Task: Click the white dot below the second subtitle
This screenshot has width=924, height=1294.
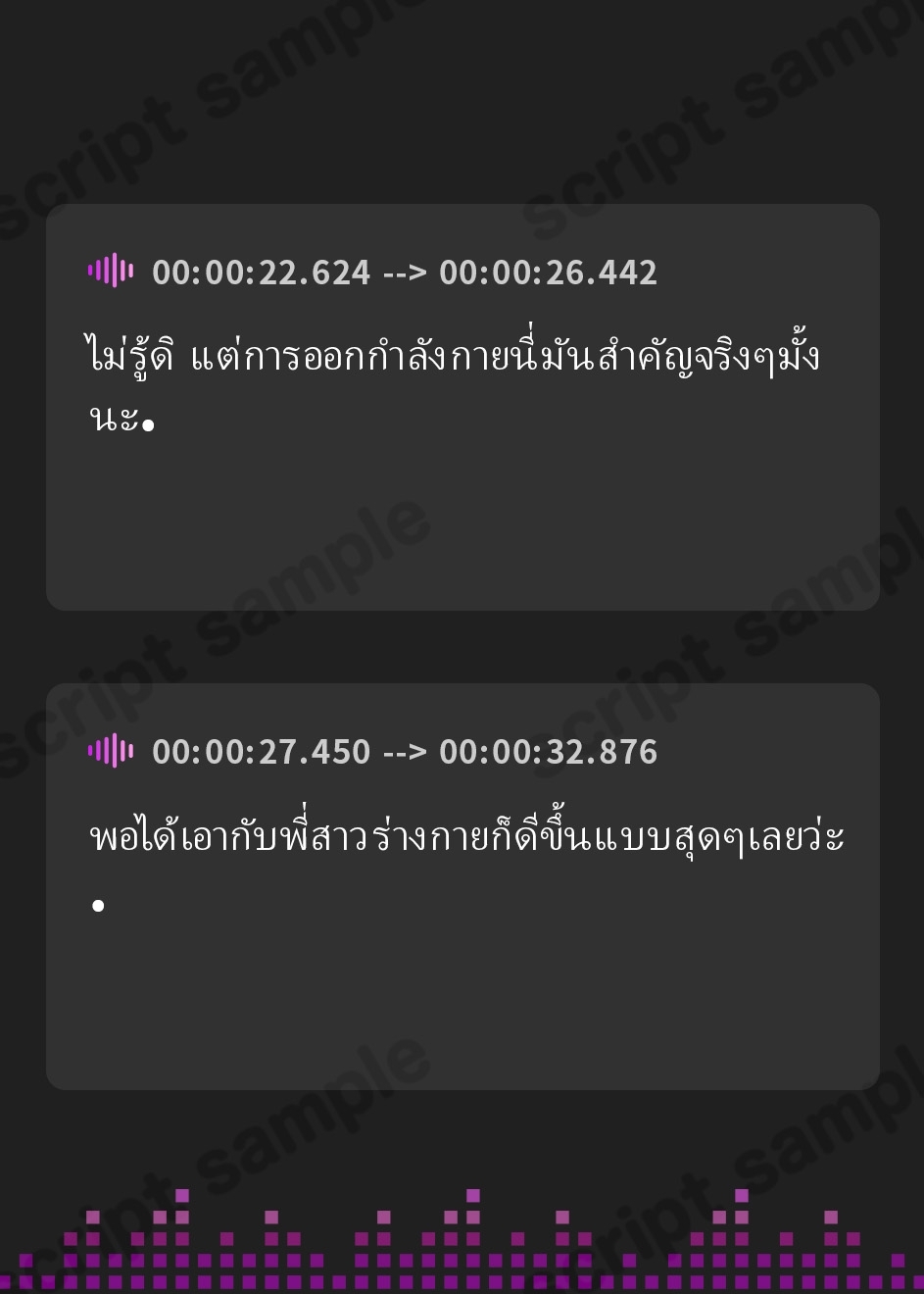Action: click(98, 905)
